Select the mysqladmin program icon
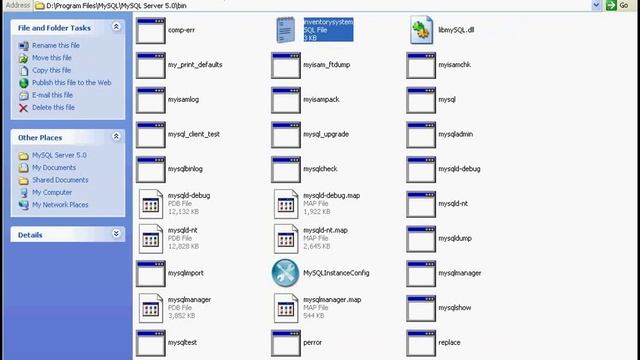 point(421,135)
